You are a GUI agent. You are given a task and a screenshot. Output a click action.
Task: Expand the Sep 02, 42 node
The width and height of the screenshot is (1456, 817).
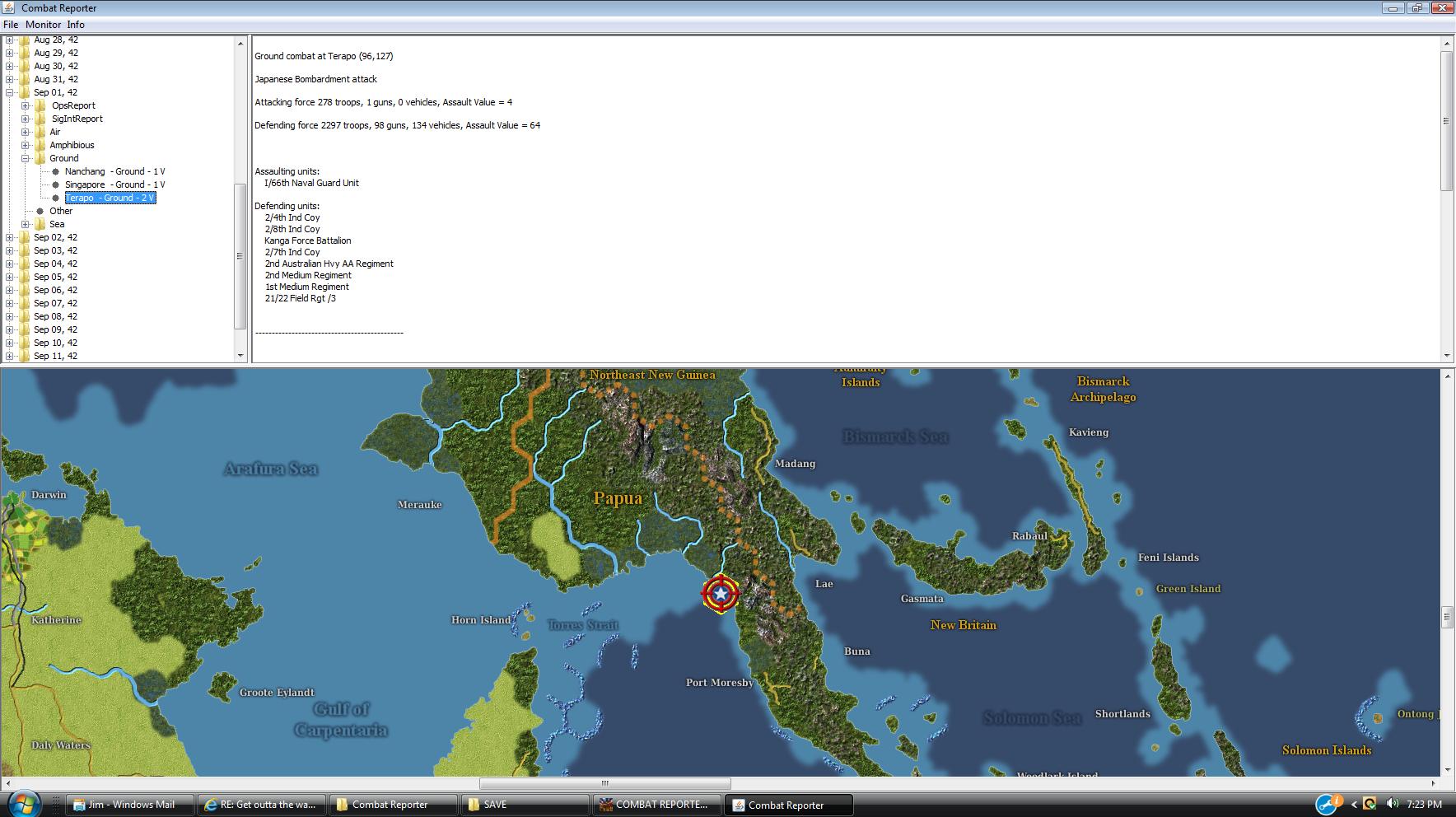[10, 237]
